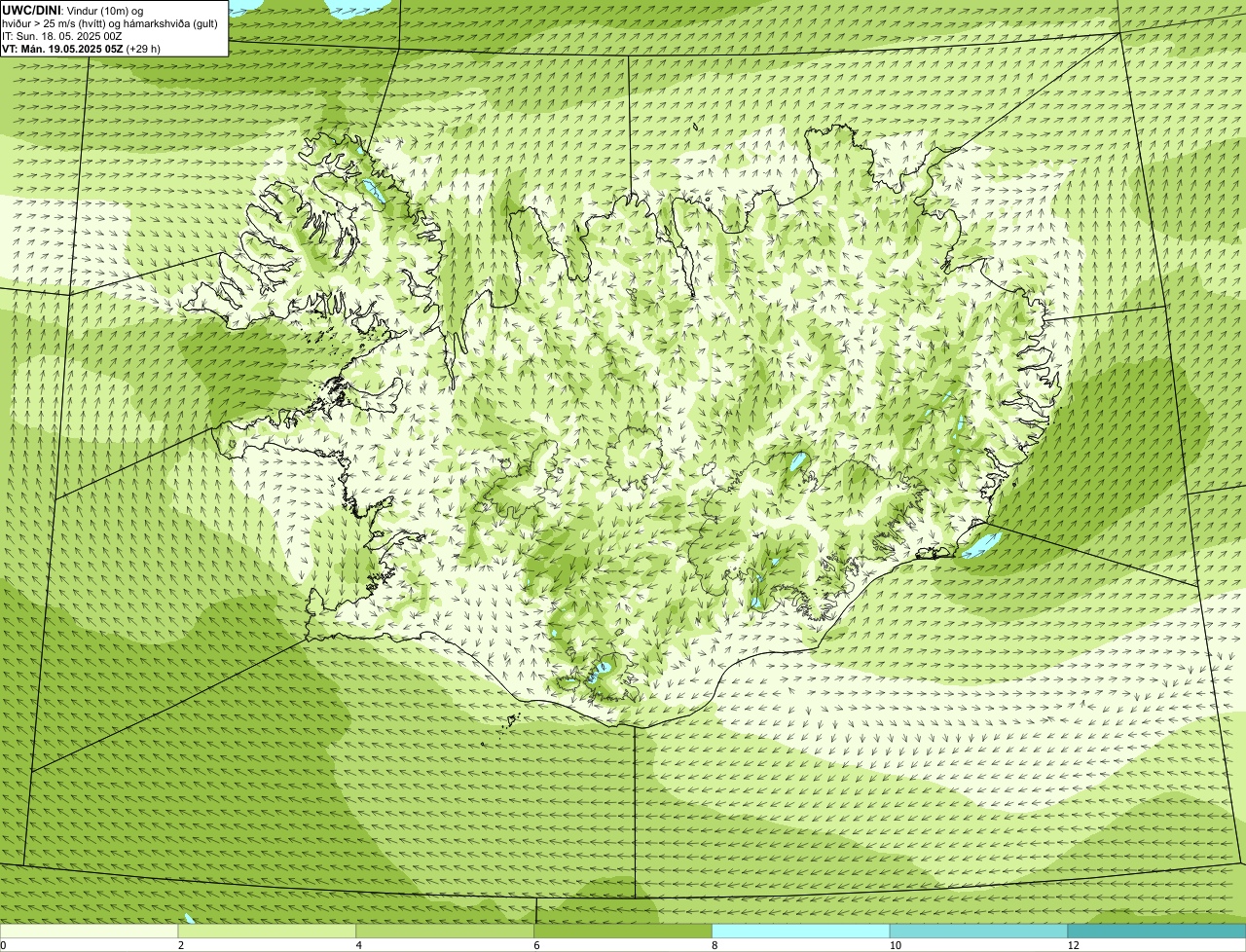Click the legend tick label '2'
The image size is (1246, 952).
tap(180, 945)
